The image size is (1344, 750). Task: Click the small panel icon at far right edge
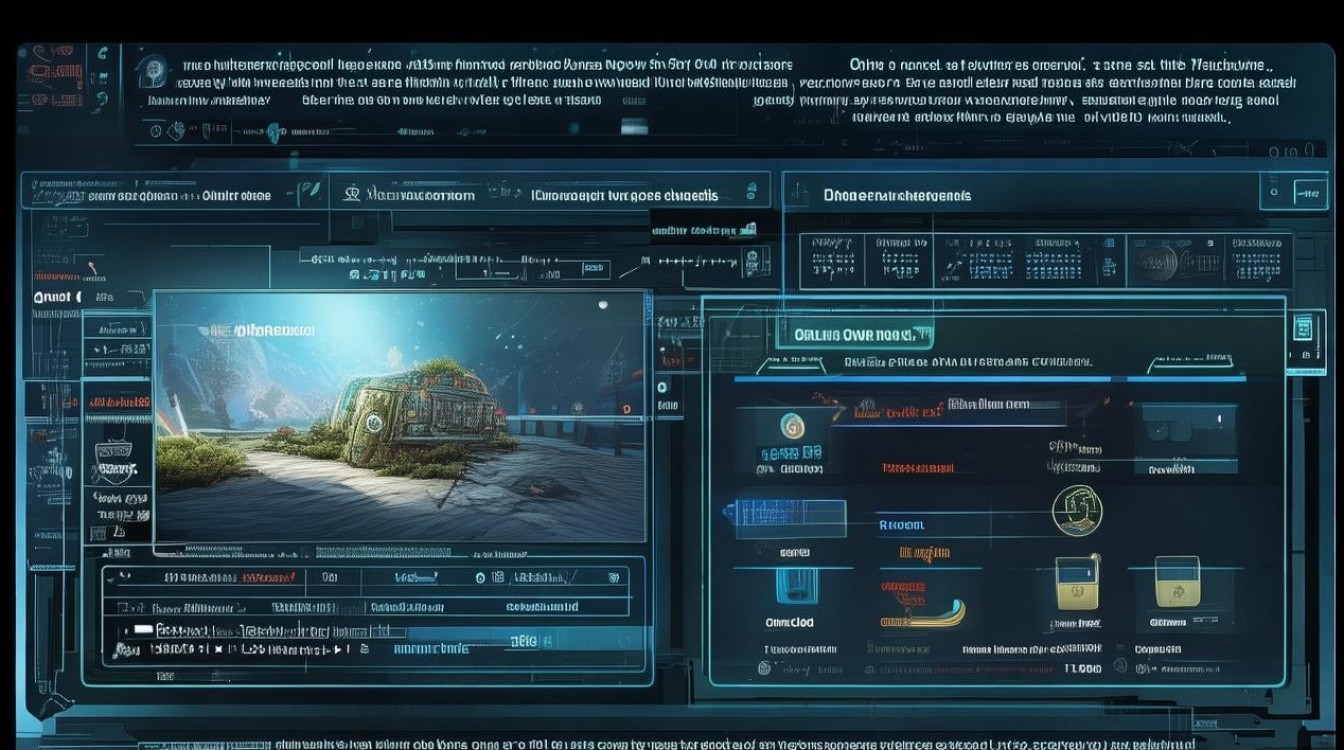(x=1302, y=327)
